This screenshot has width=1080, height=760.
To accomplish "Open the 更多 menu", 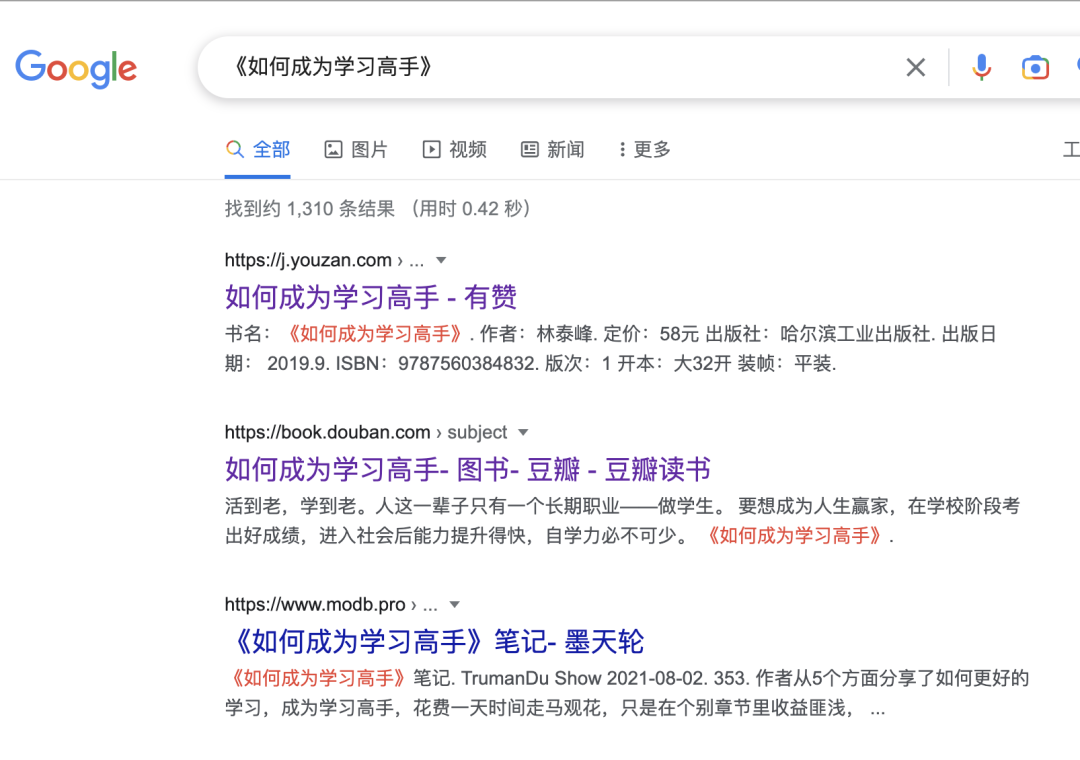I will pos(645,150).
